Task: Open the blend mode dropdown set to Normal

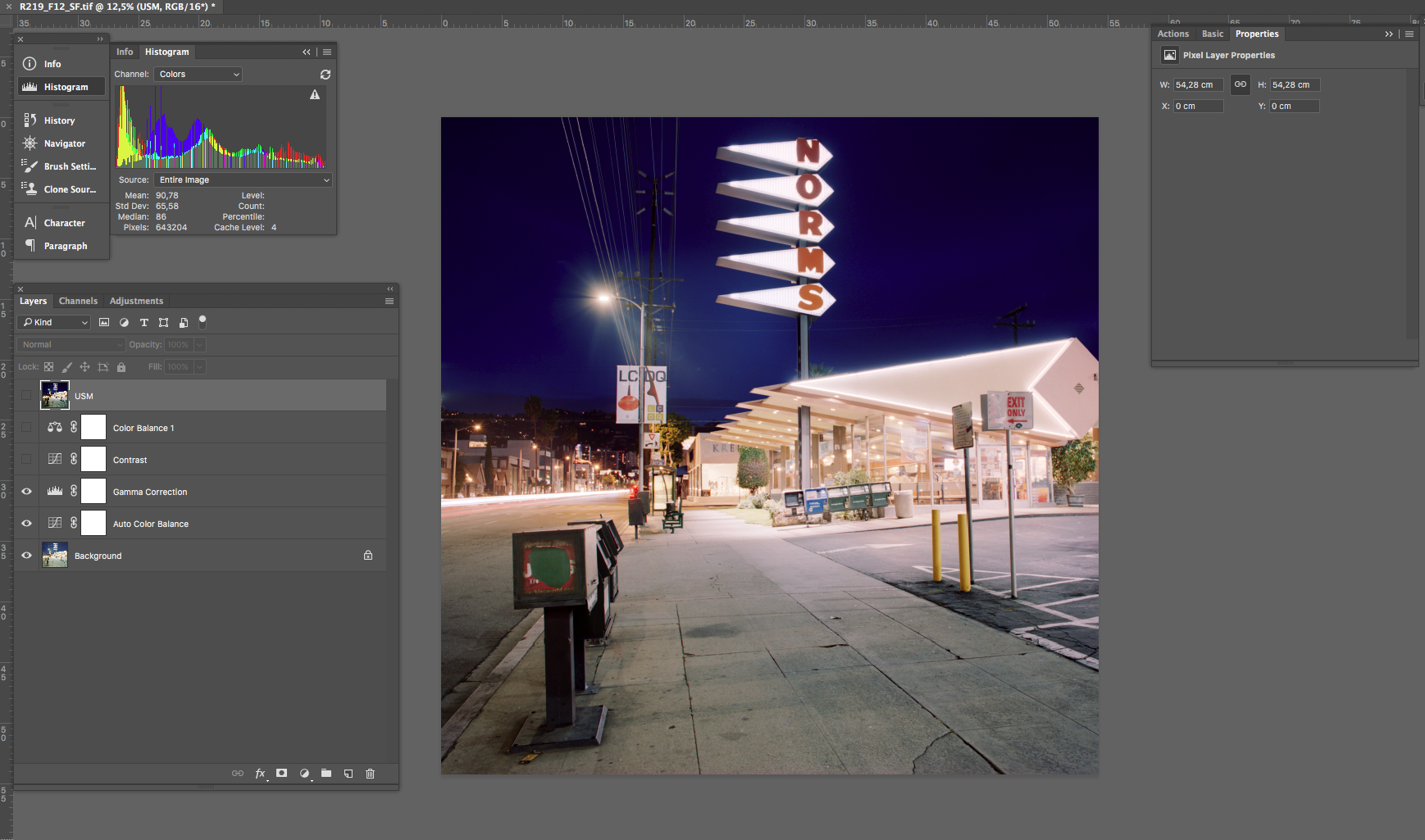Action: pos(70,344)
